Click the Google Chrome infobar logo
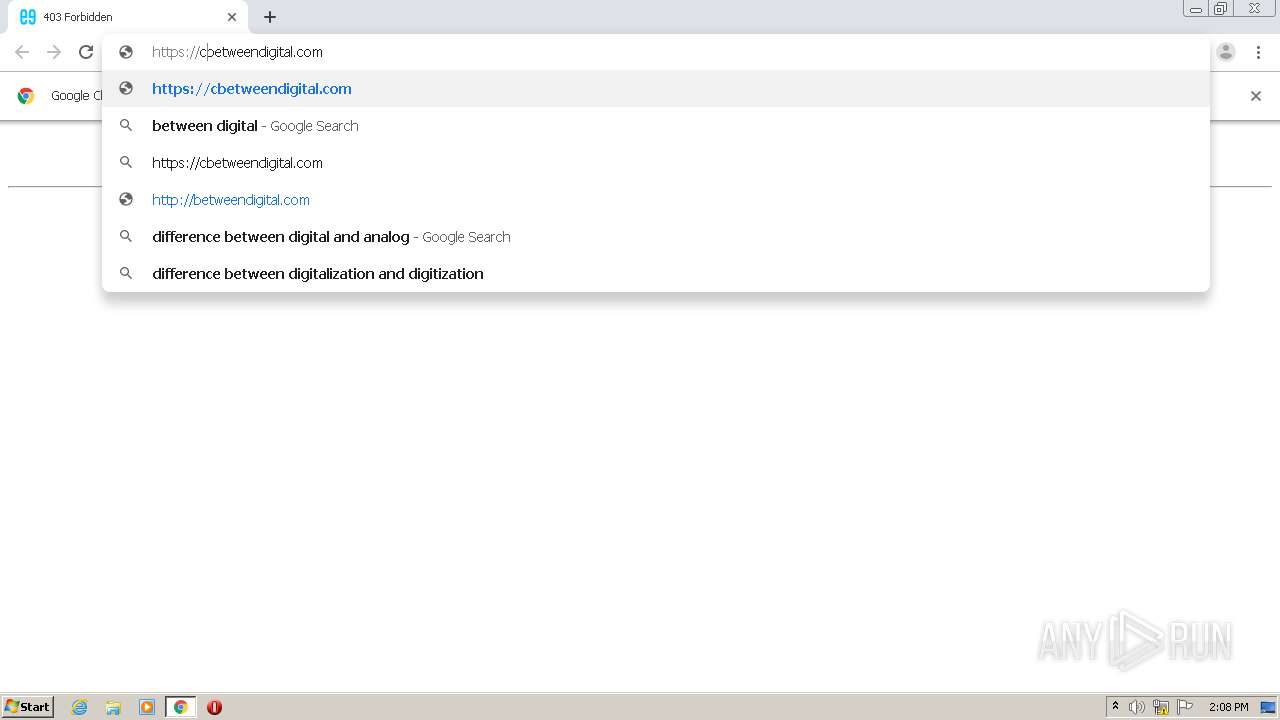Image resolution: width=1280 pixels, height=720 pixels. (x=26, y=96)
